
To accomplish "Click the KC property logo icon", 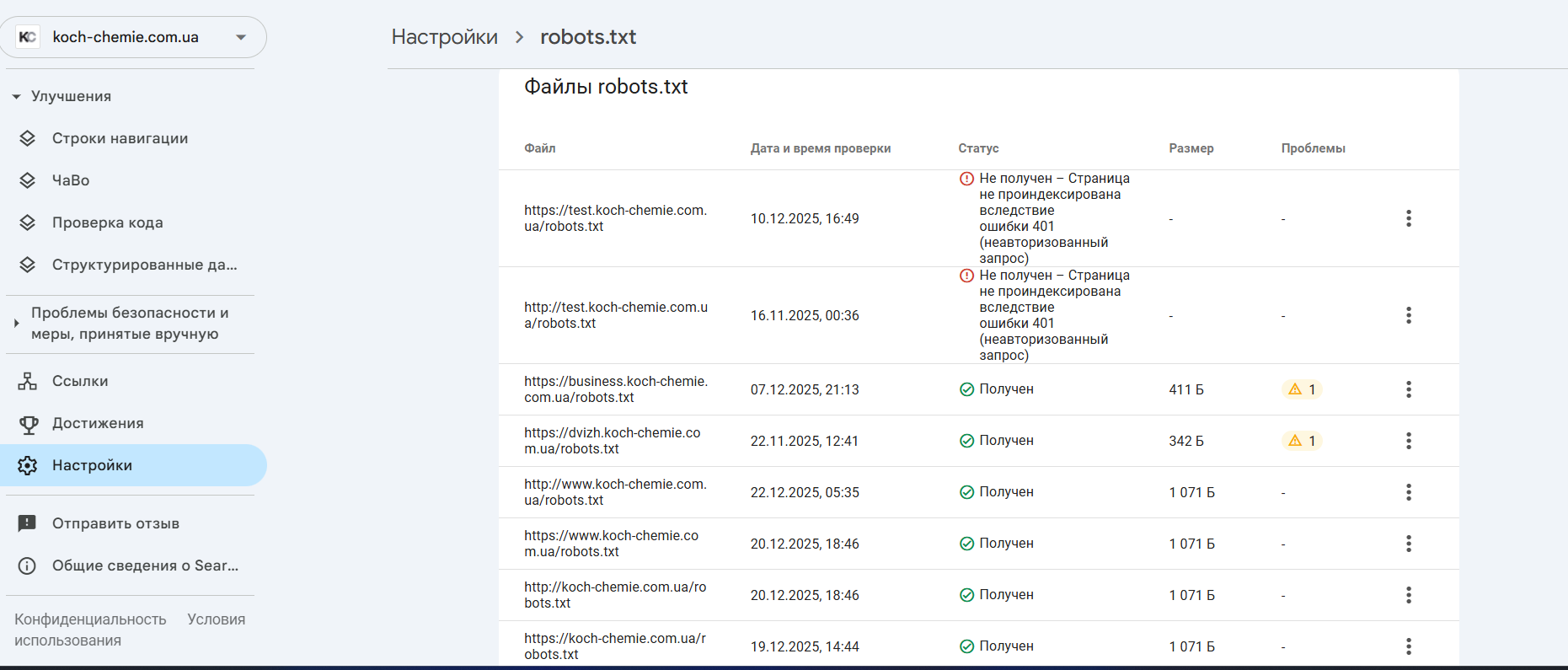I will [28, 37].
